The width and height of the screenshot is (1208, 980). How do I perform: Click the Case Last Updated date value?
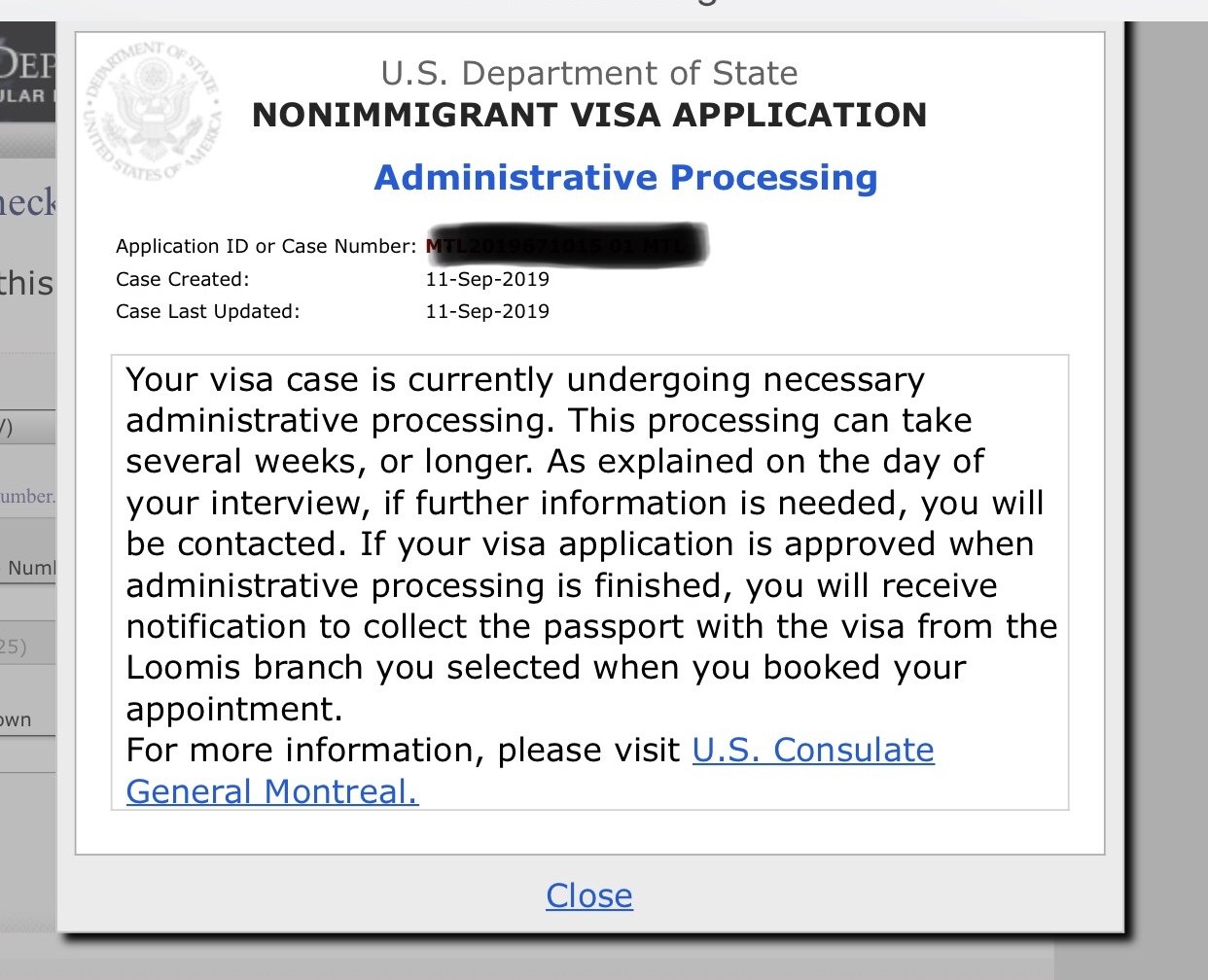coord(487,311)
